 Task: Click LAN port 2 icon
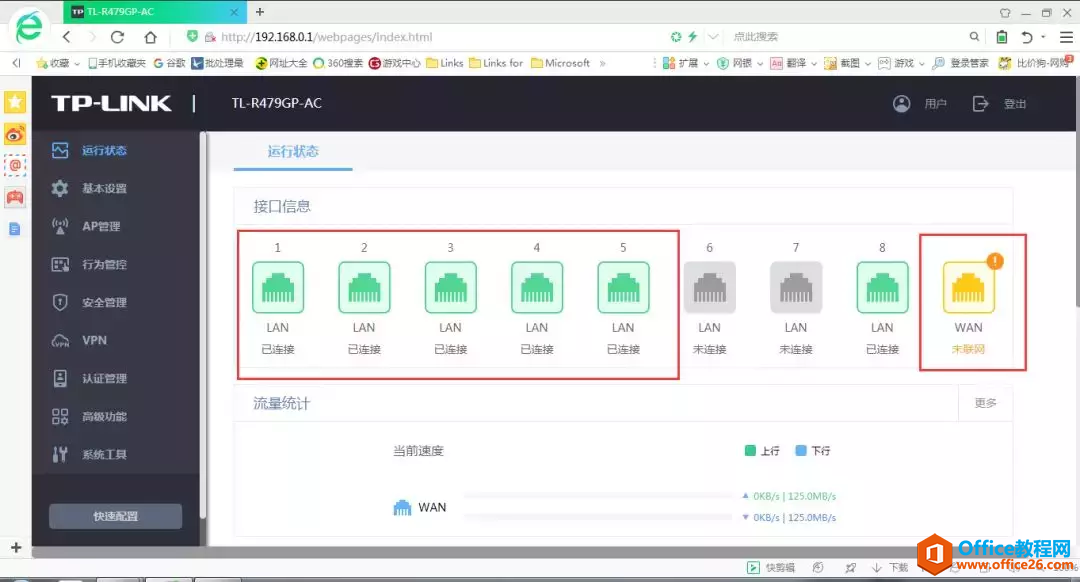point(364,288)
